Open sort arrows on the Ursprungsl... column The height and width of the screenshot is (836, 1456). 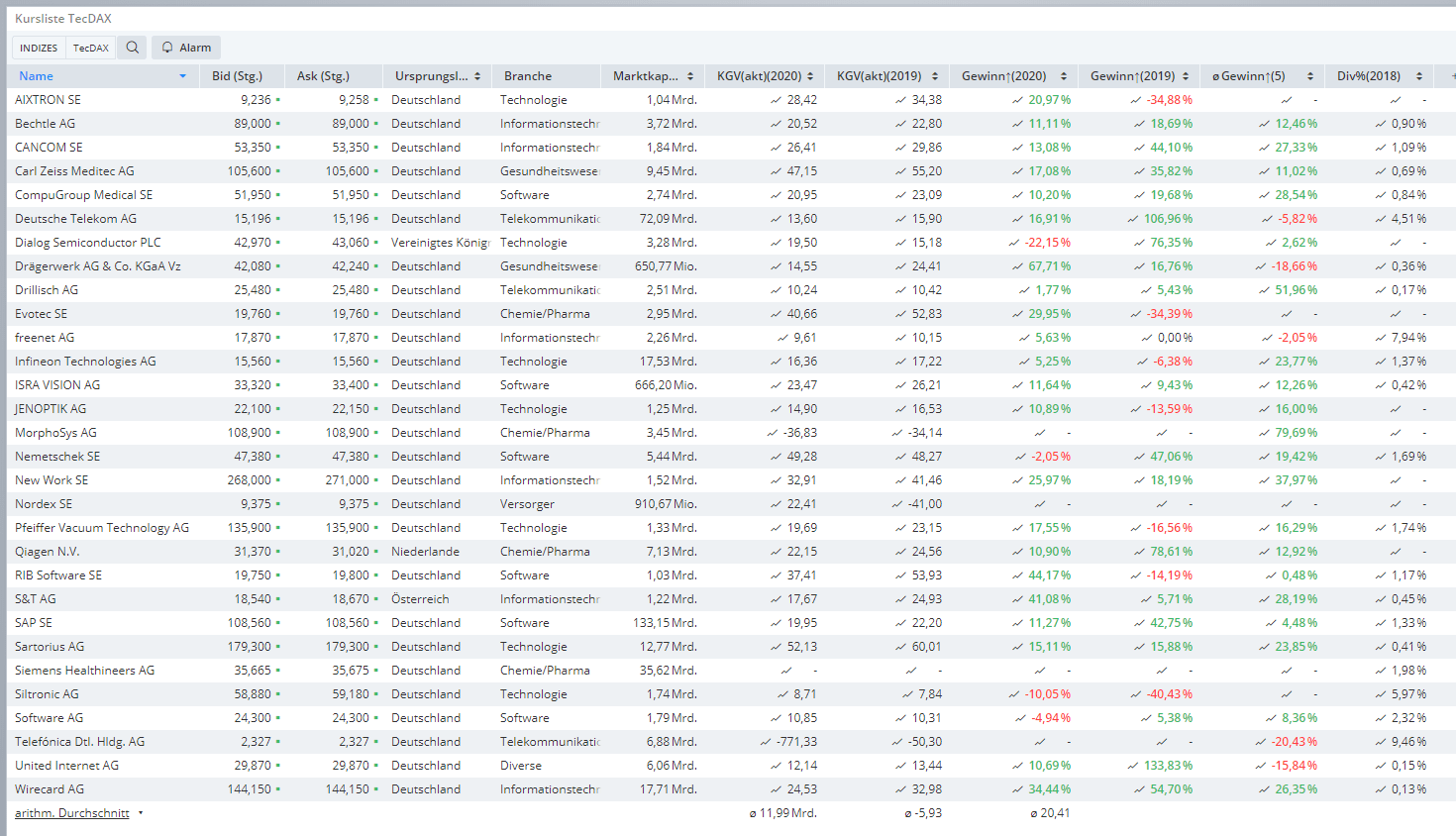(477, 76)
